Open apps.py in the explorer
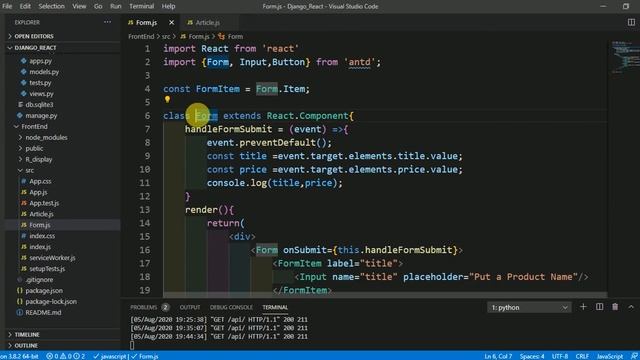The image size is (640, 360). point(40,61)
